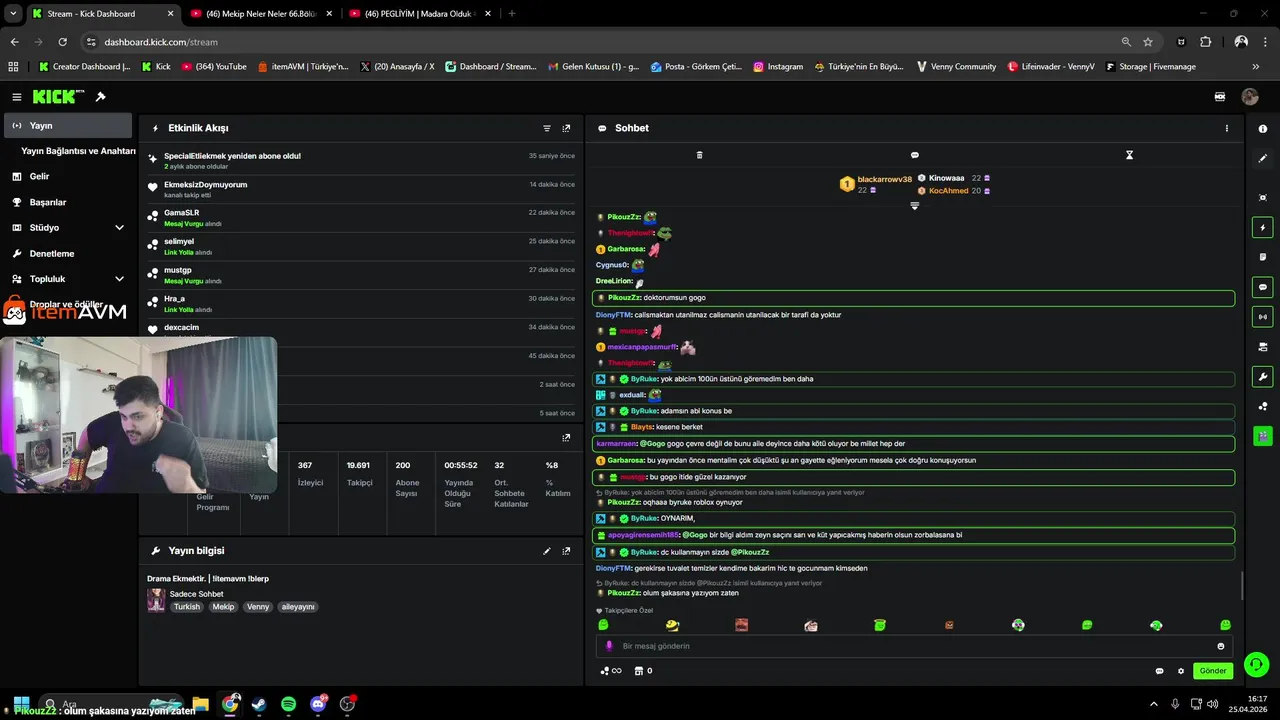This screenshot has width=1280, height=720.
Task: Show hidden system tray icons
Action: (x=1154, y=704)
